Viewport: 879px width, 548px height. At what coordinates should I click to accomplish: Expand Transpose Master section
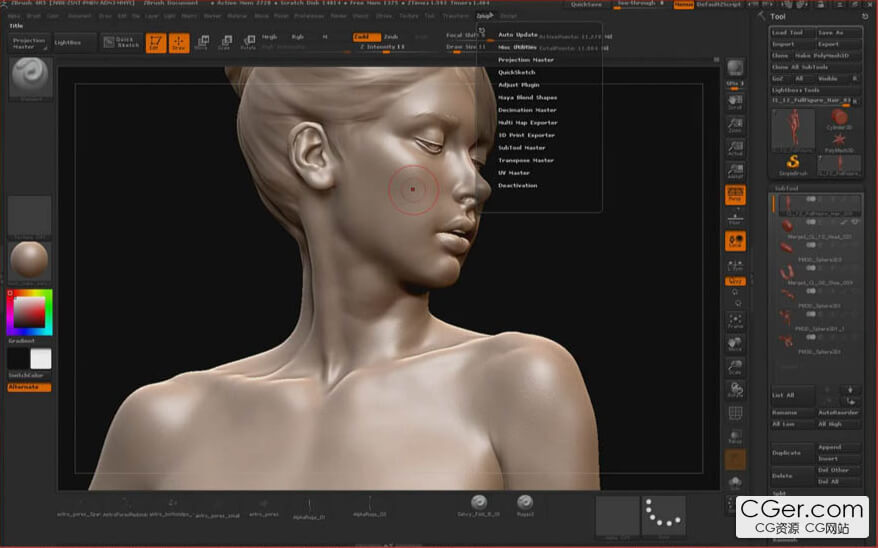pyautogui.click(x=526, y=160)
